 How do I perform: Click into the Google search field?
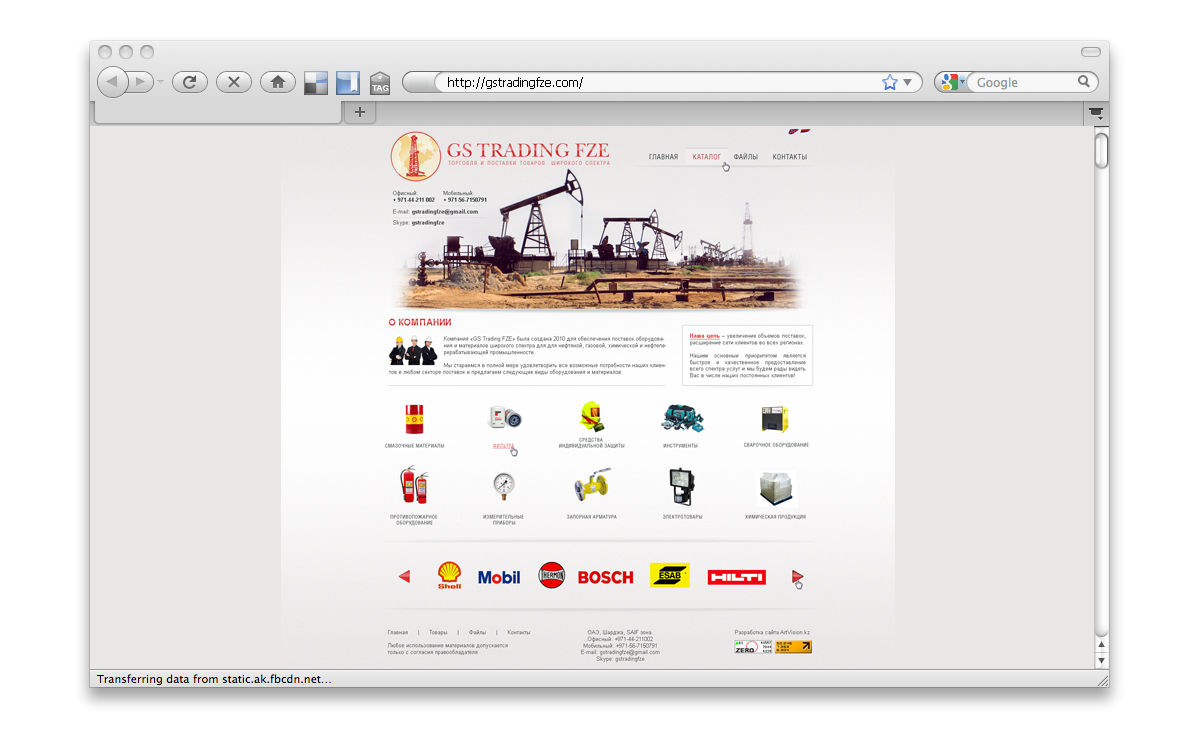pos(1024,83)
